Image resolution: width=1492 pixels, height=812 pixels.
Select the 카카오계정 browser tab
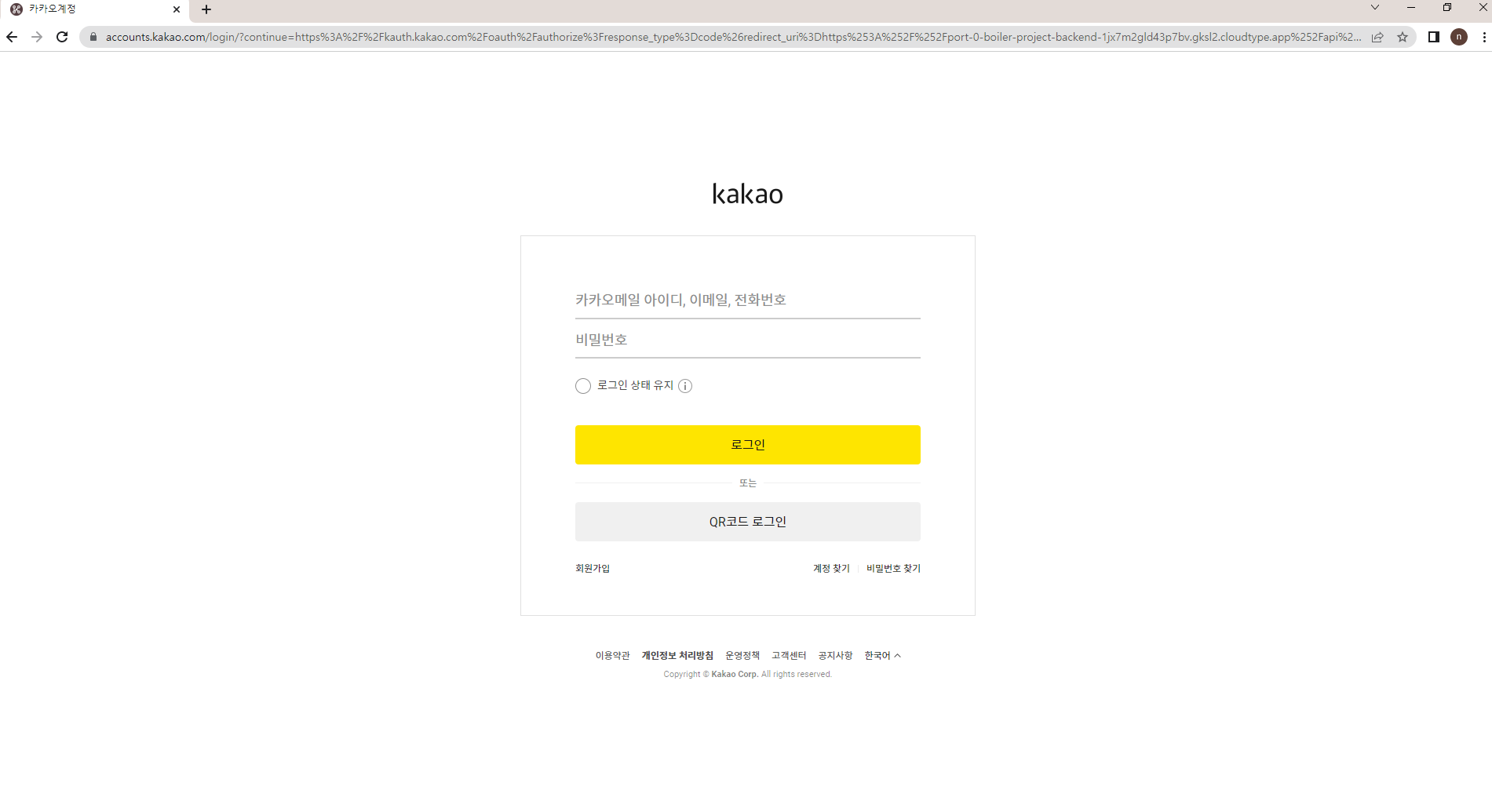(94, 9)
